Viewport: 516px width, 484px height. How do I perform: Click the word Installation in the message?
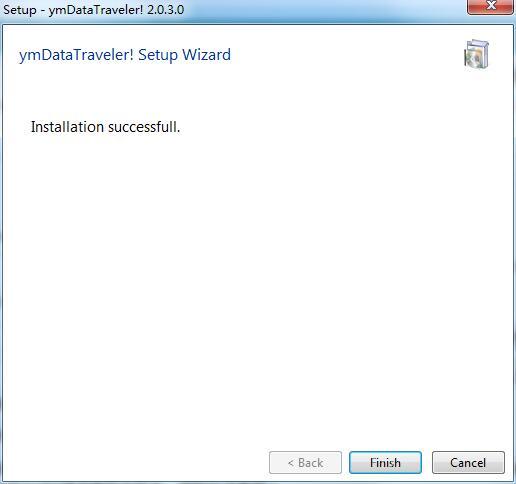67,127
